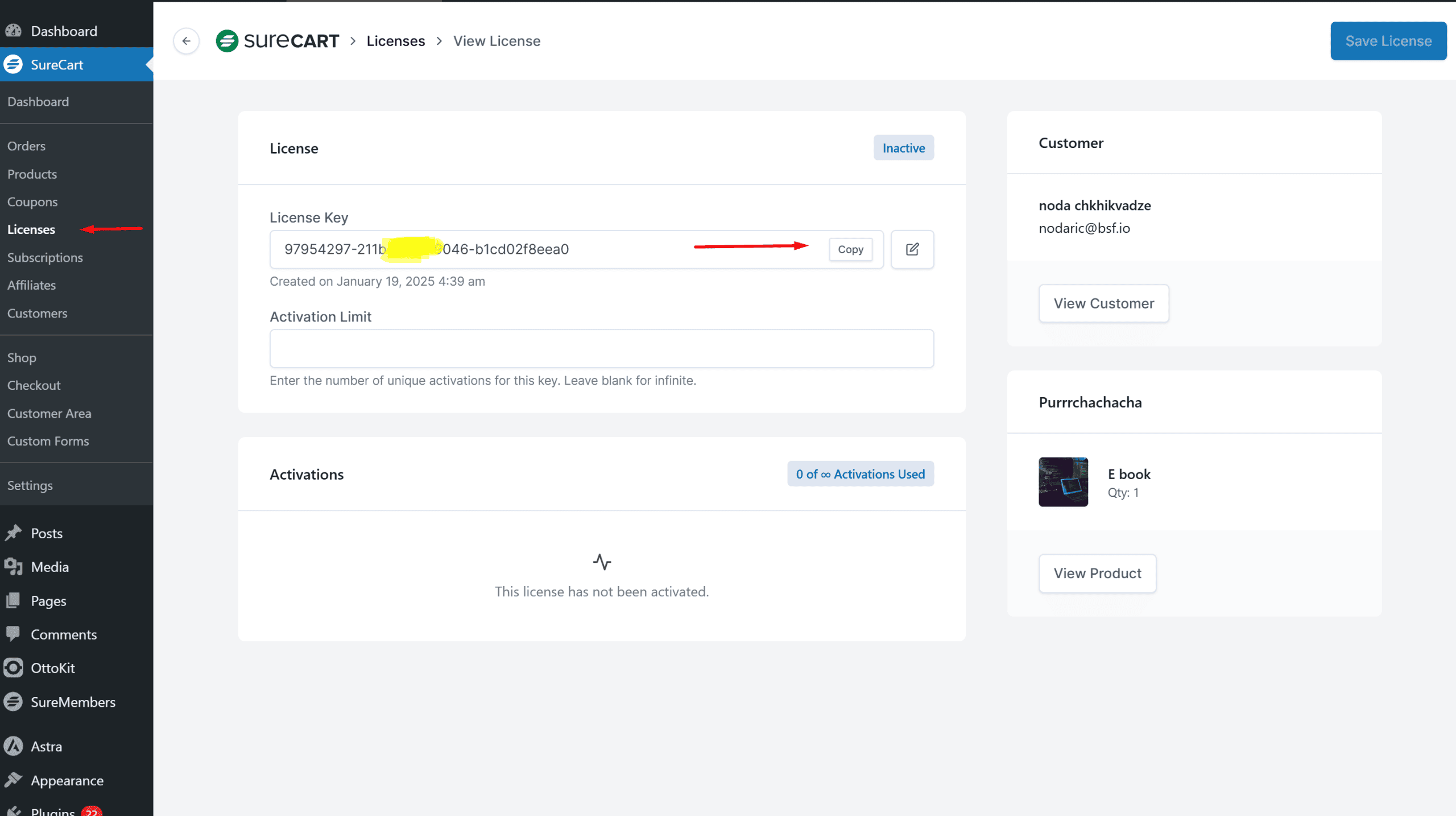This screenshot has height=816, width=1456.
Task: Click the View Customer button
Action: [1103, 303]
